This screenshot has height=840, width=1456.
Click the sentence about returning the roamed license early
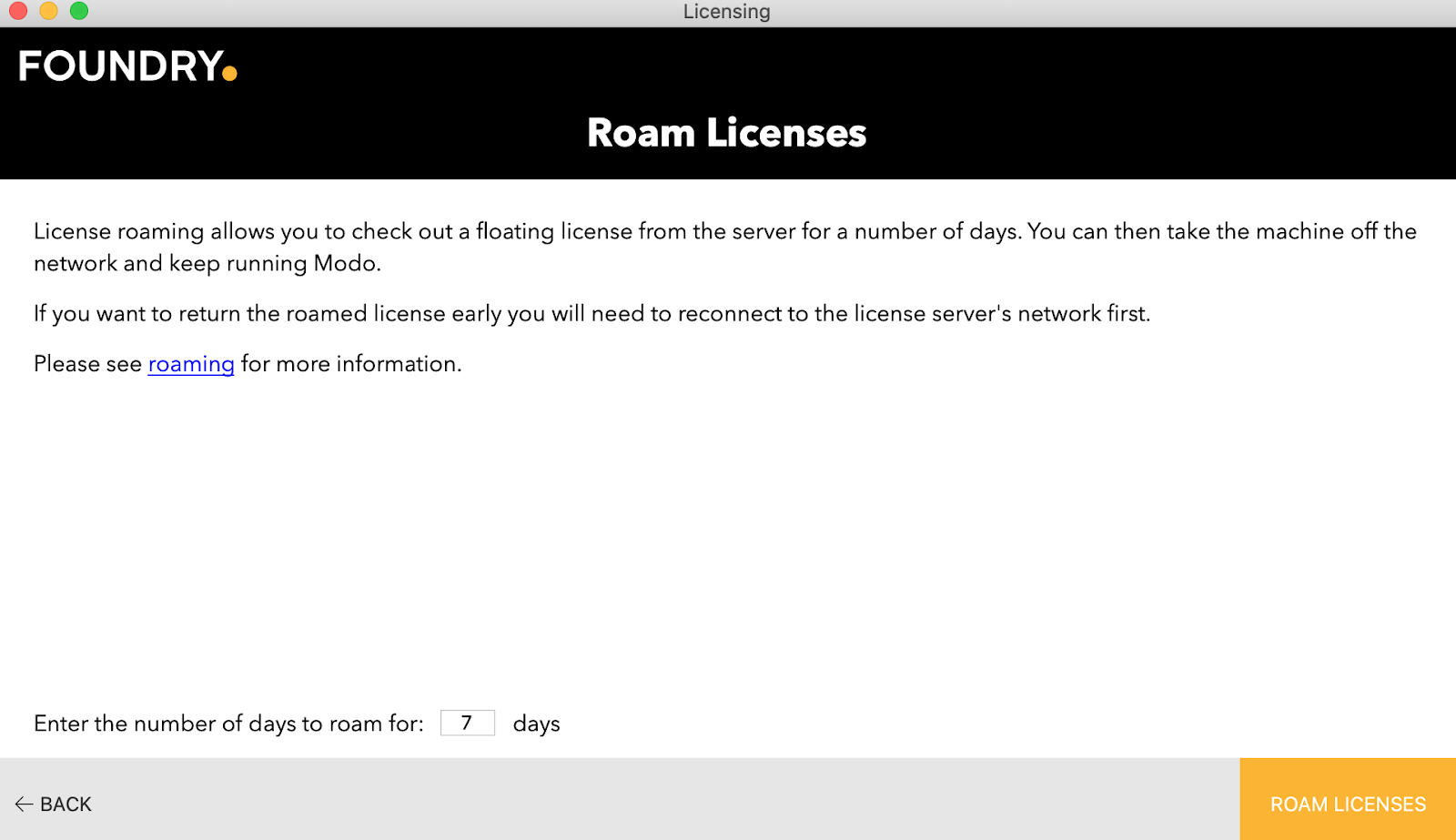tap(592, 314)
